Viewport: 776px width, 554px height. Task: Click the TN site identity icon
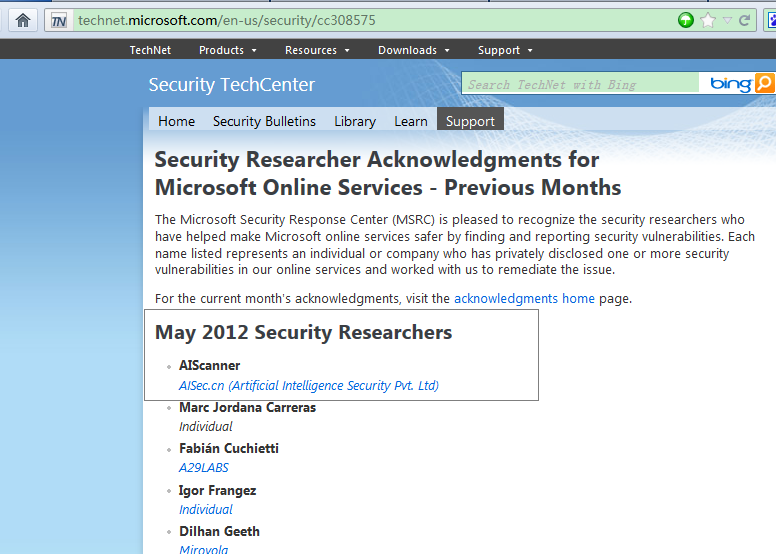point(59,21)
